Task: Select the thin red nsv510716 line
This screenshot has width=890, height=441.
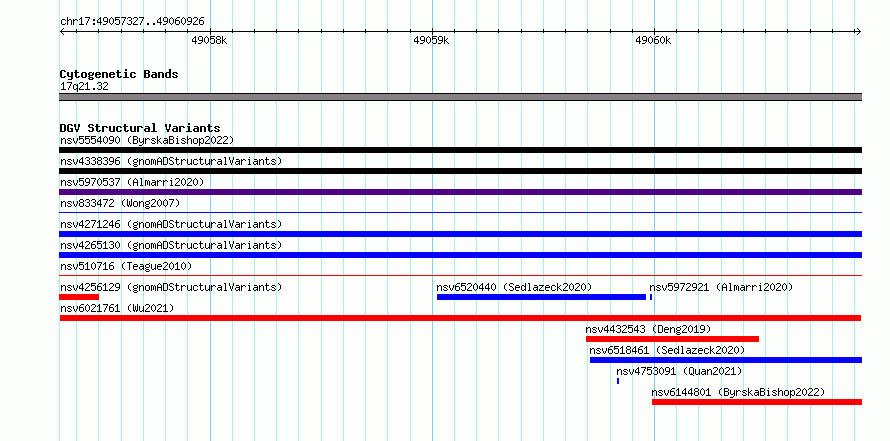Action: pos(460,276)
